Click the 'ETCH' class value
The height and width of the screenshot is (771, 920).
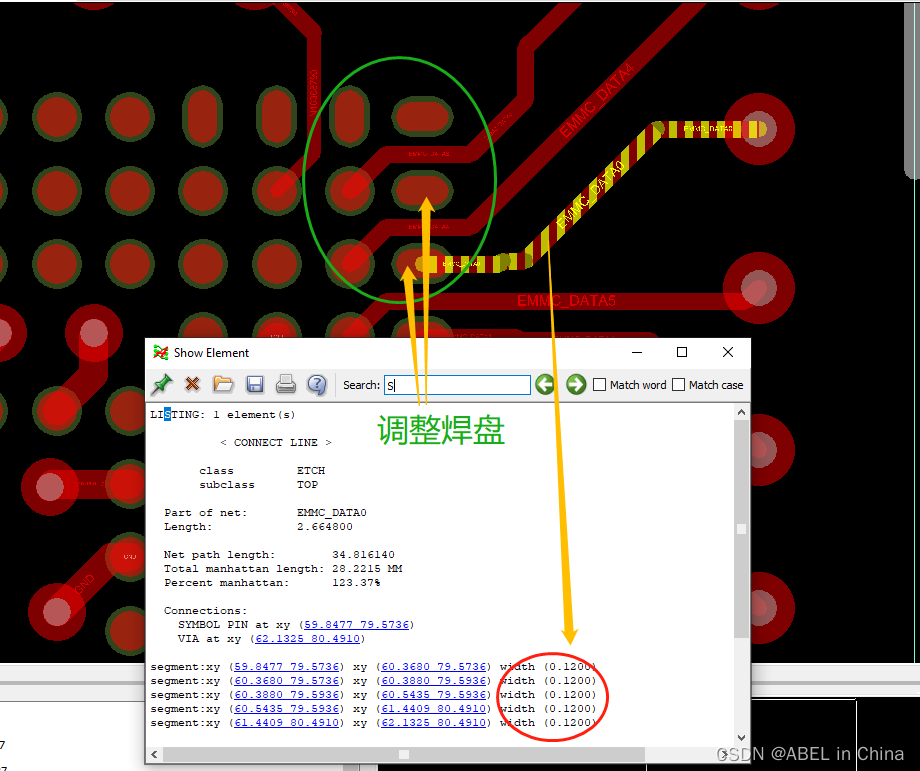(x=311, y=471)
